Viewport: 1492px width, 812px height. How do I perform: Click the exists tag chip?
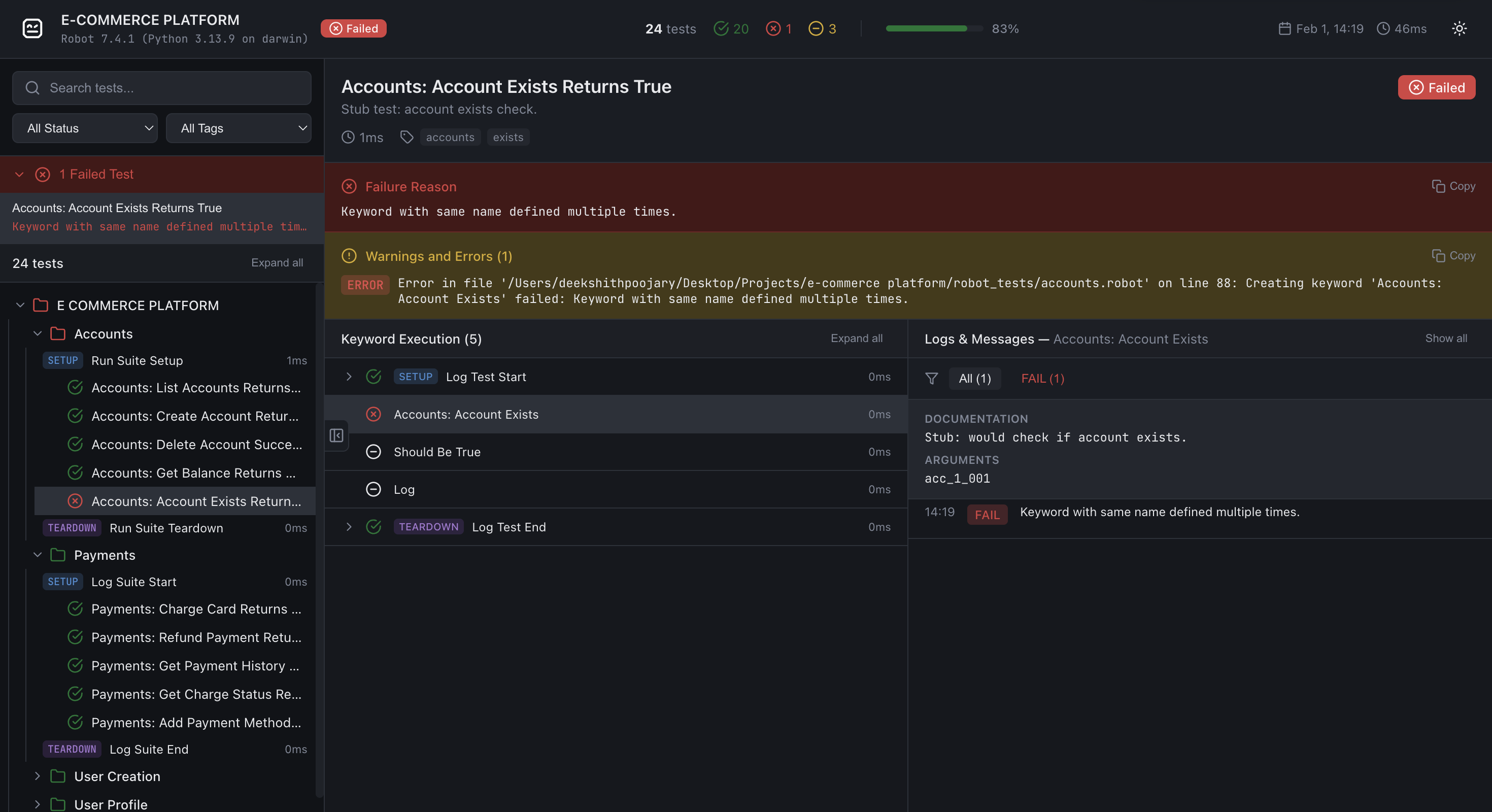click(508, 137)
